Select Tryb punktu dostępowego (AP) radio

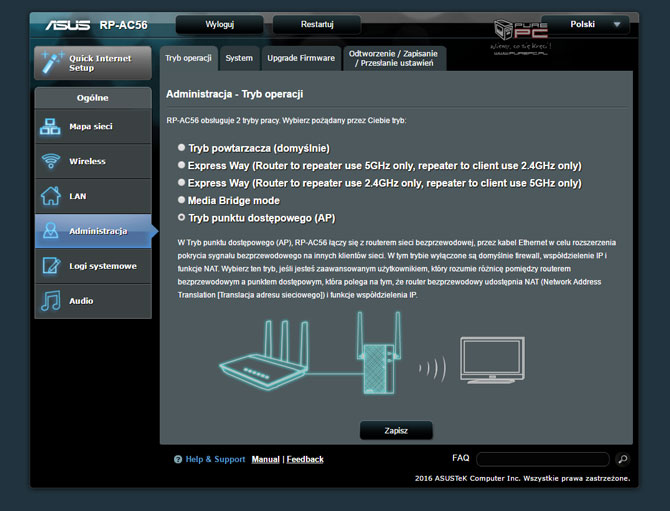[181, 217]
